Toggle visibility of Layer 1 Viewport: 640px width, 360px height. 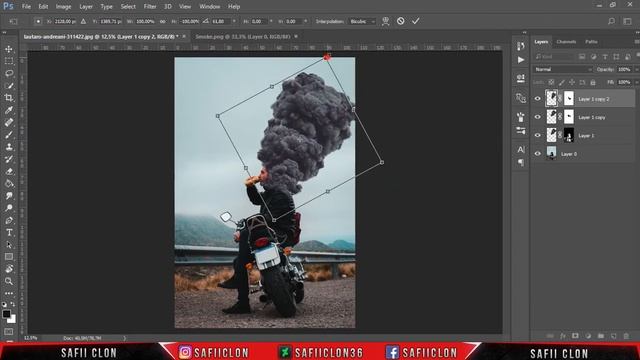(537, 136)
